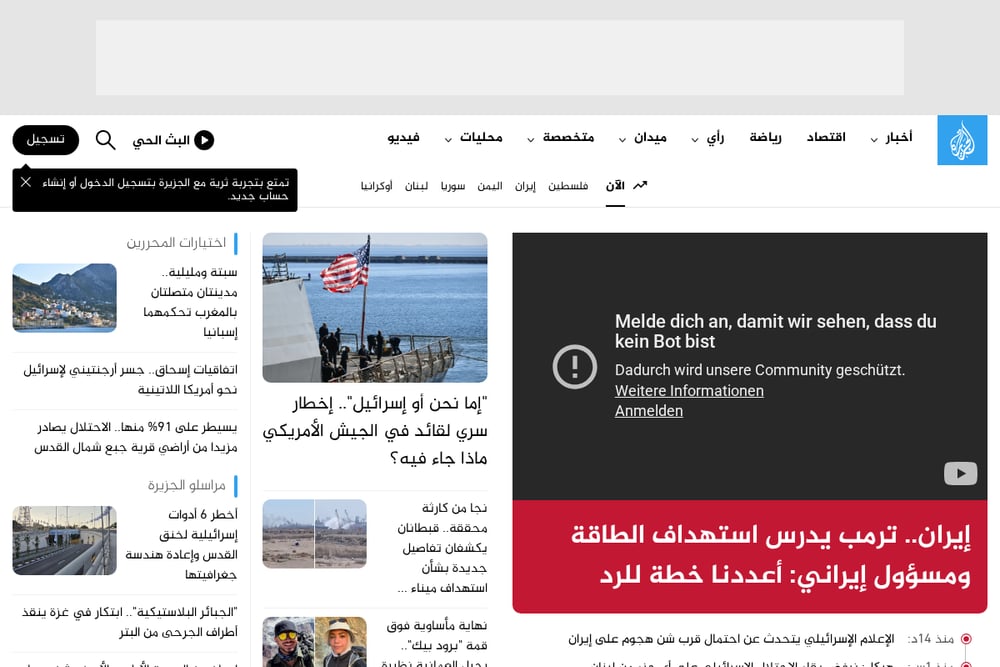This screenshot has width=1000, height=667.
Task: Open the article نهاية مأساوية فوق قمة
Action: (435, 643)
